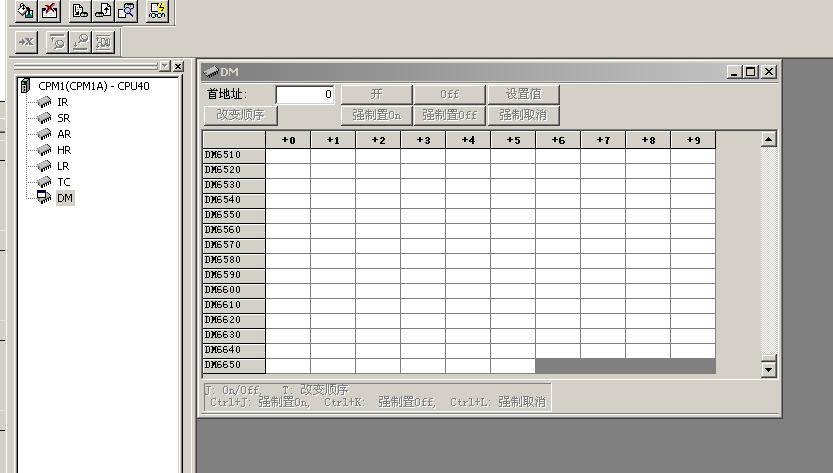This screenshot has height=473, width=833.
Task: Click the arrow-X toolbar icon
Action: coord(26,41)
